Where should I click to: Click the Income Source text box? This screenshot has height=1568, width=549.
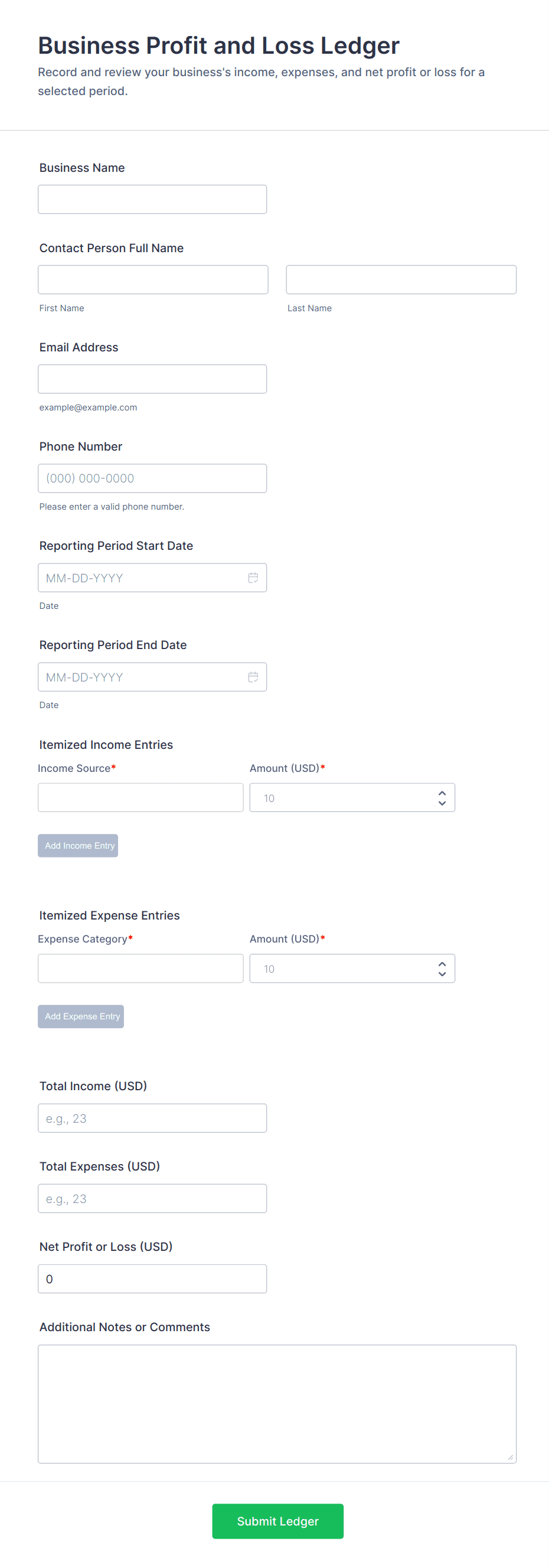140,797
